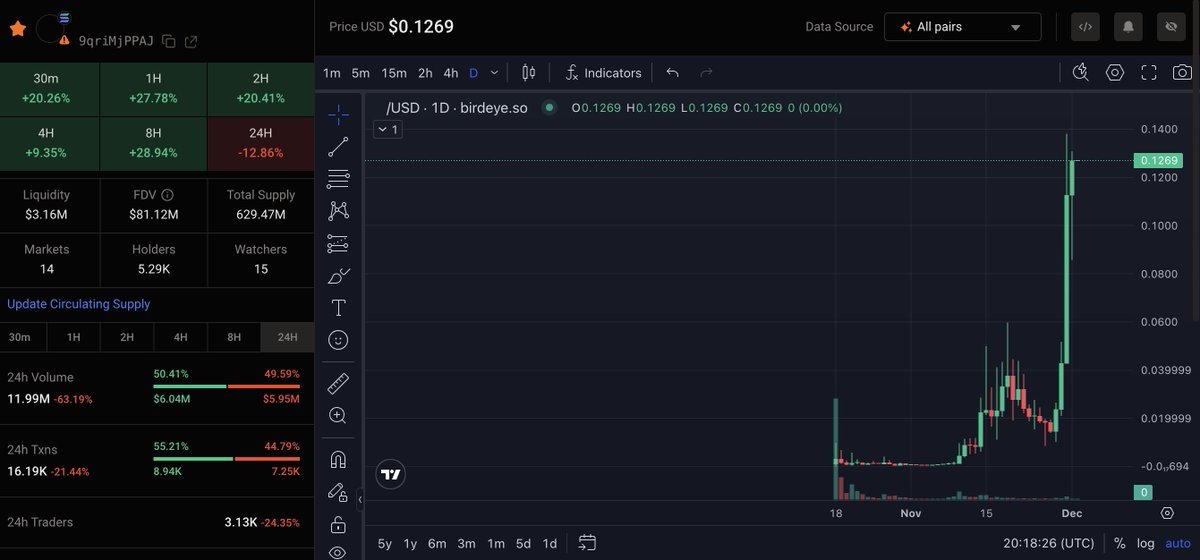Open the emoji sticker tool
Screen dimensions: 1200x560
pyautogui.click(x=338, y=340)
